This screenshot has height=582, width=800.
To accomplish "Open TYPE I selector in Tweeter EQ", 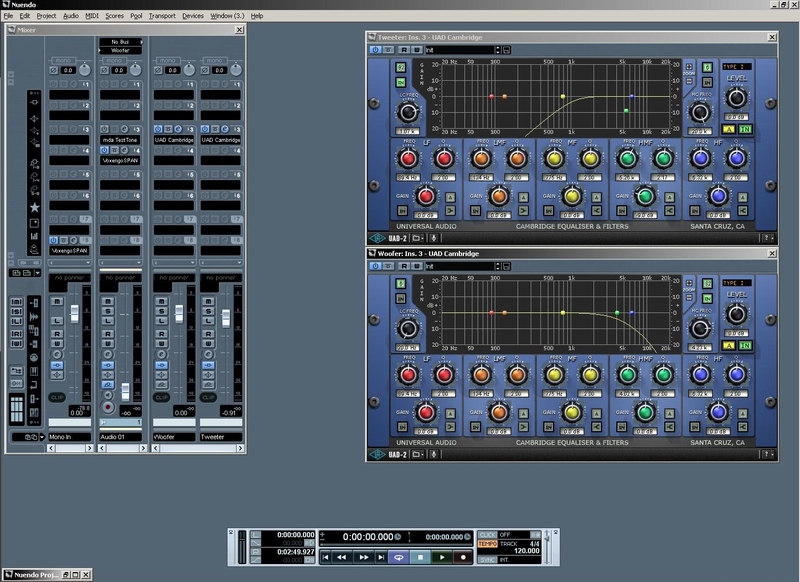I will pos(737,67).
